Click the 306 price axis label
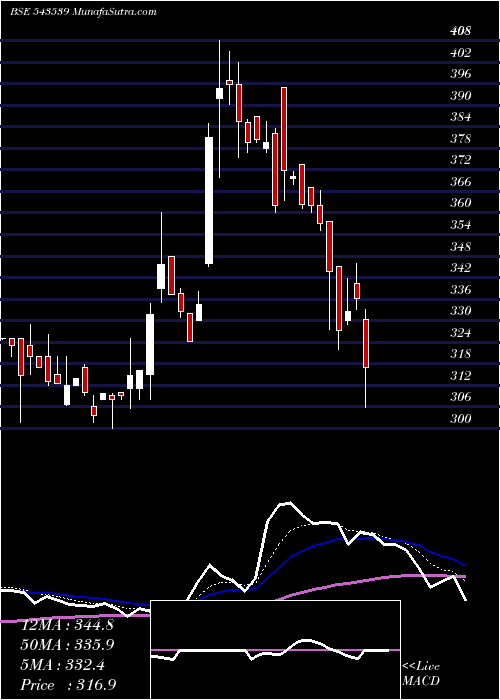Viewport: 500px width, 700px height. 461,397
